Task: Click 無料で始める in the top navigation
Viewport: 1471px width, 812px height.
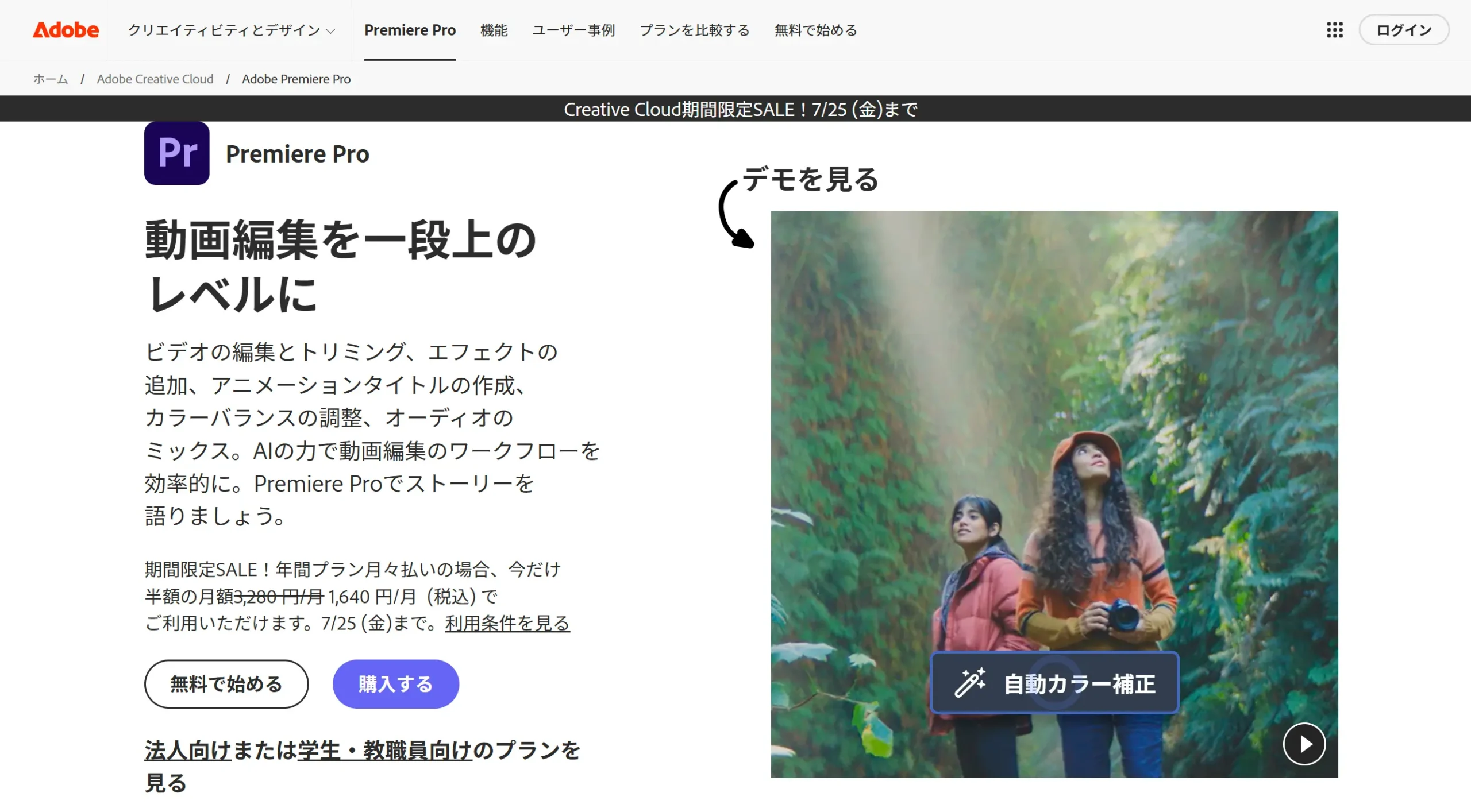Action: 815,30
